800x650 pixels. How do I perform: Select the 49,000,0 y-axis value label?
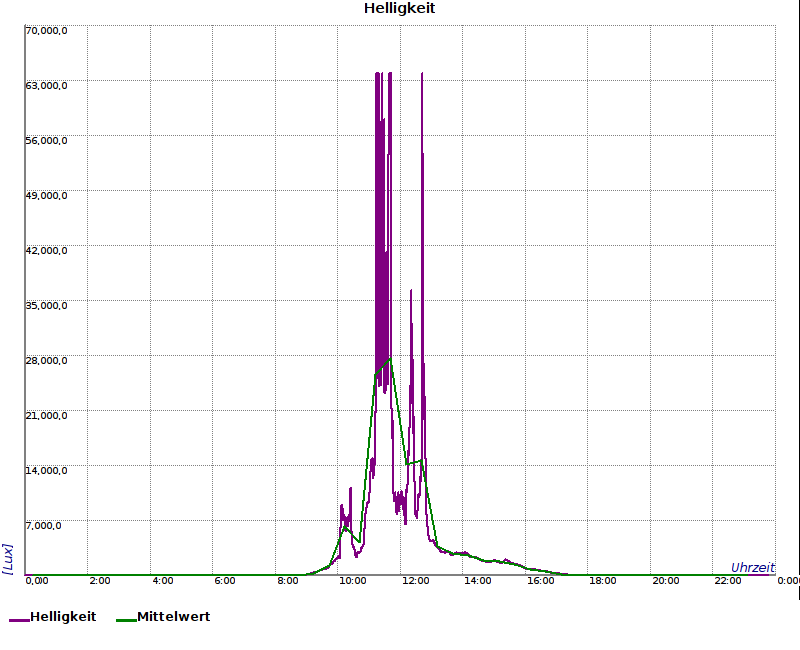coord(46,196)
